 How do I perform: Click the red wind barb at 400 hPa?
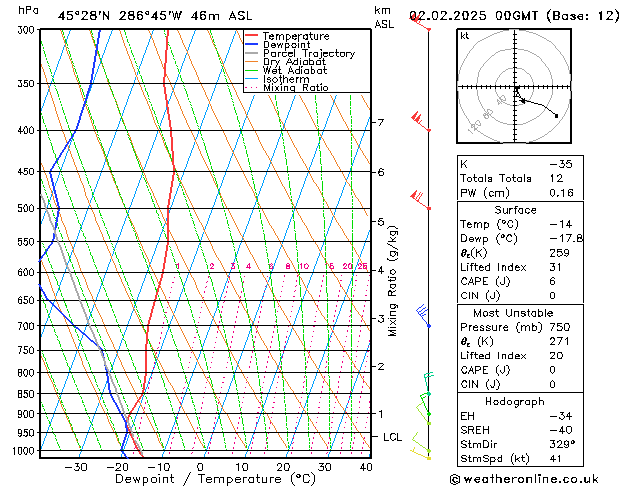[421, 122]
